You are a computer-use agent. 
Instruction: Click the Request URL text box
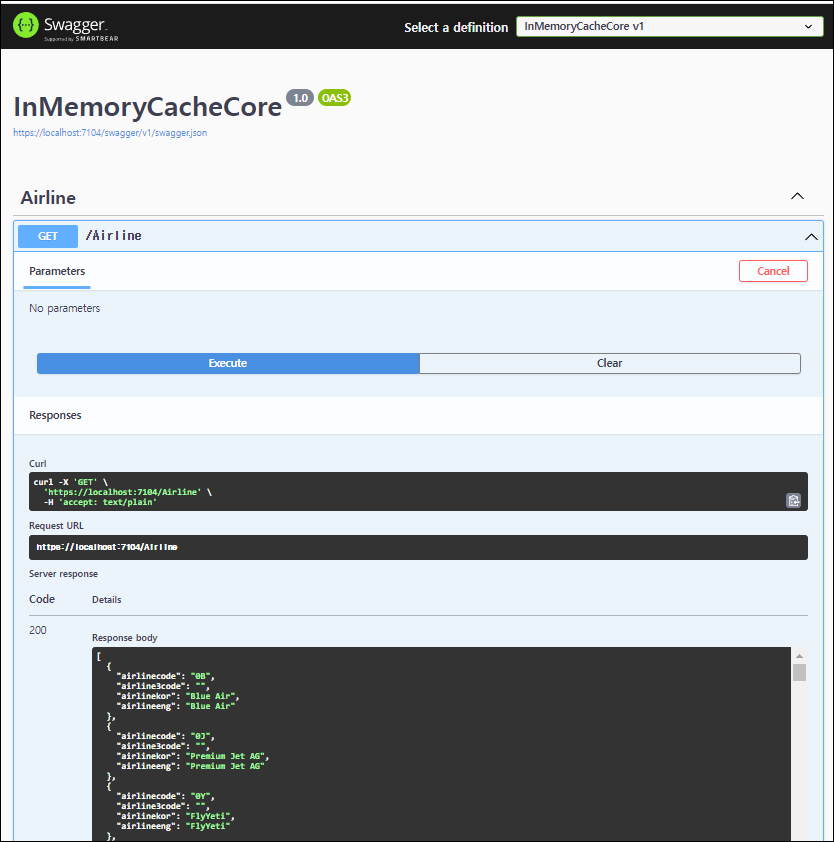(418, 547)
